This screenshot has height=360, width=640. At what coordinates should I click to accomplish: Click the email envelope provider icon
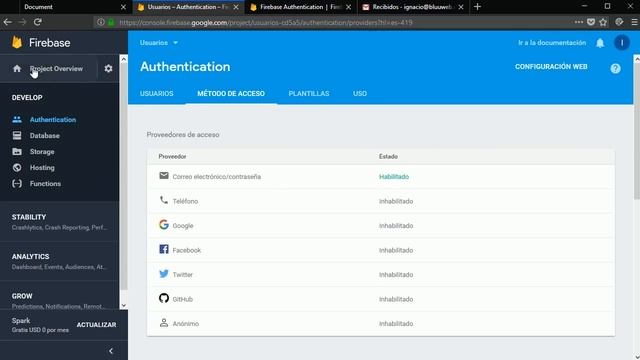(164, 176)
